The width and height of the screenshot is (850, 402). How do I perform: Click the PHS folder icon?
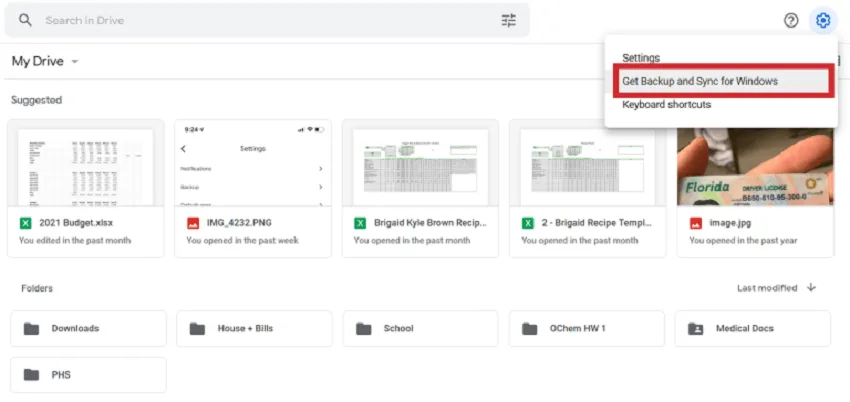(31, 375)
